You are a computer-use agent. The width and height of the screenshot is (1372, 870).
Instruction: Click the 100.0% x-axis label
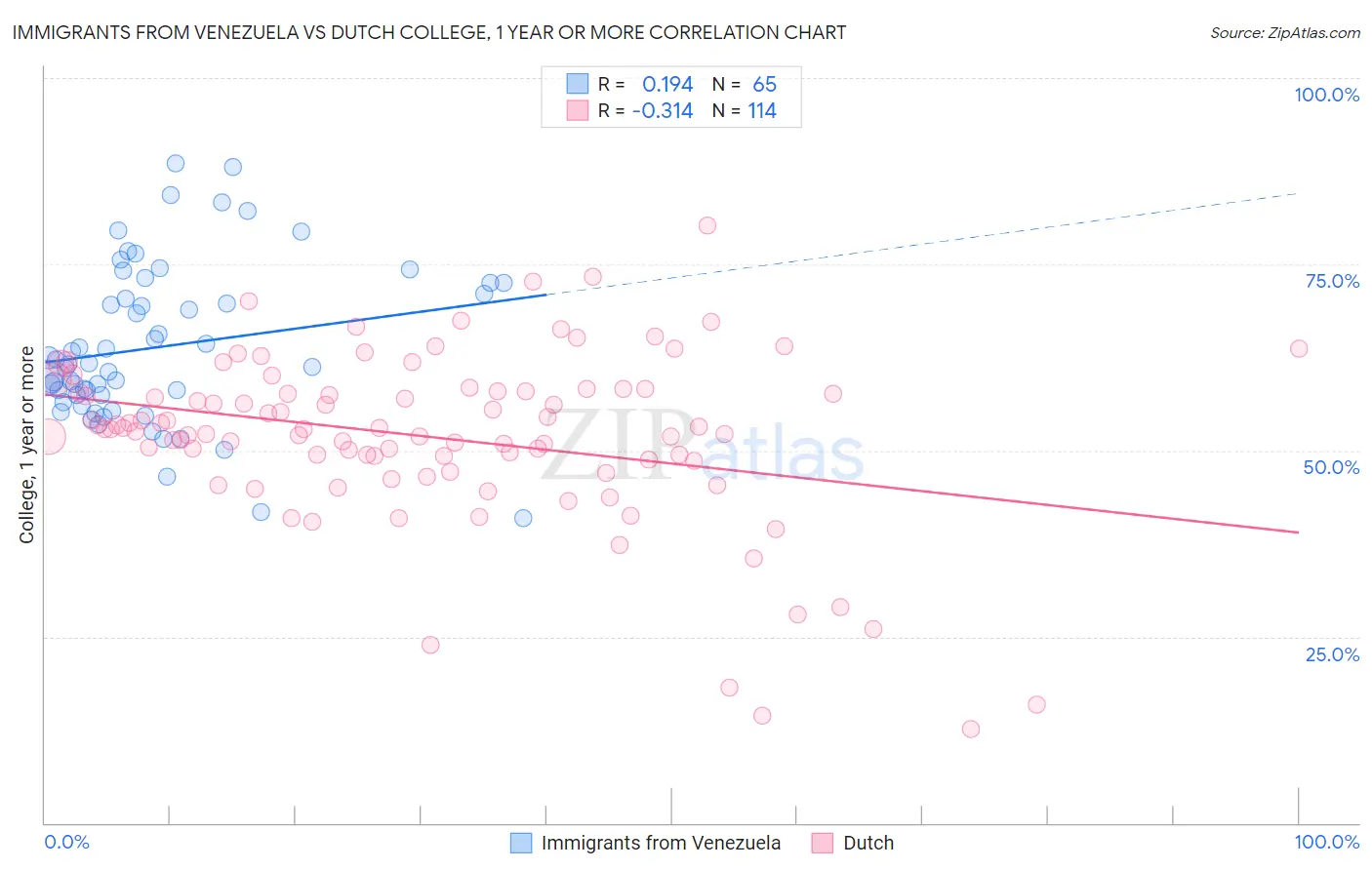tap(1327, 842)
